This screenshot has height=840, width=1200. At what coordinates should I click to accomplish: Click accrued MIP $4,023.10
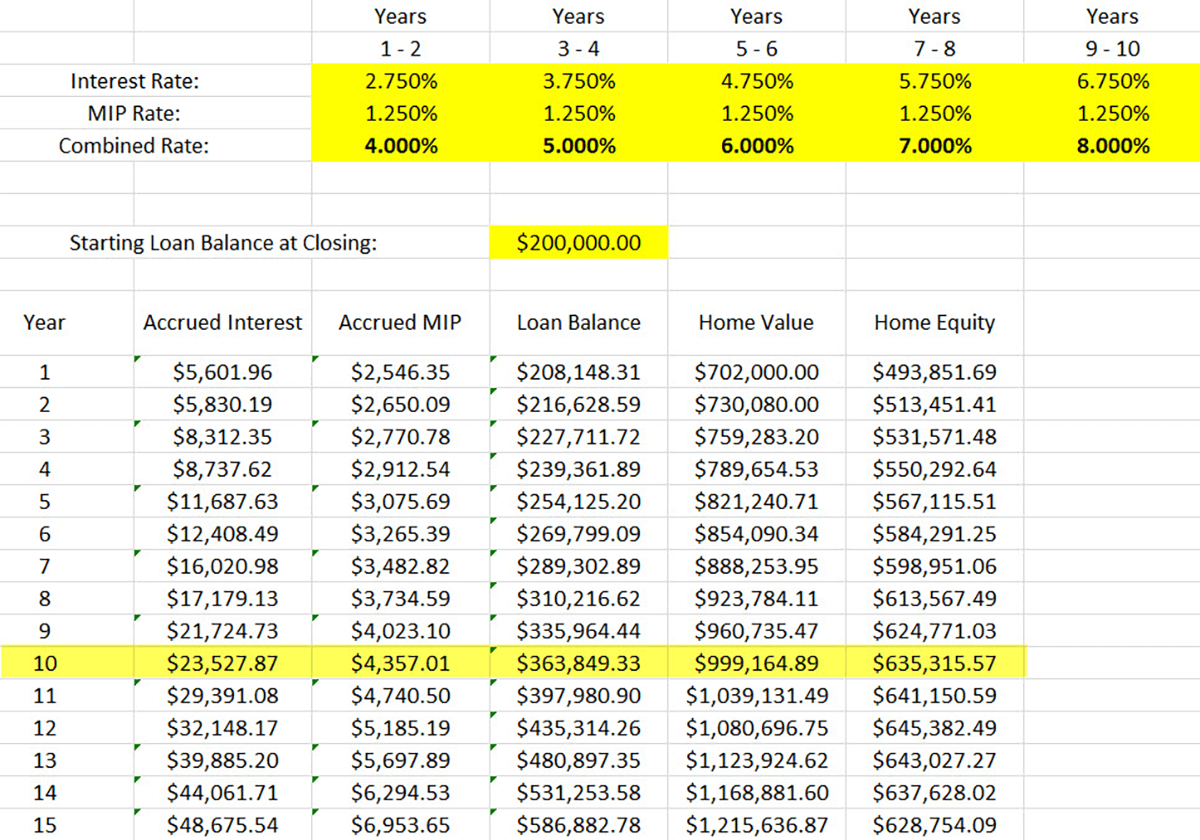[401, 631]
